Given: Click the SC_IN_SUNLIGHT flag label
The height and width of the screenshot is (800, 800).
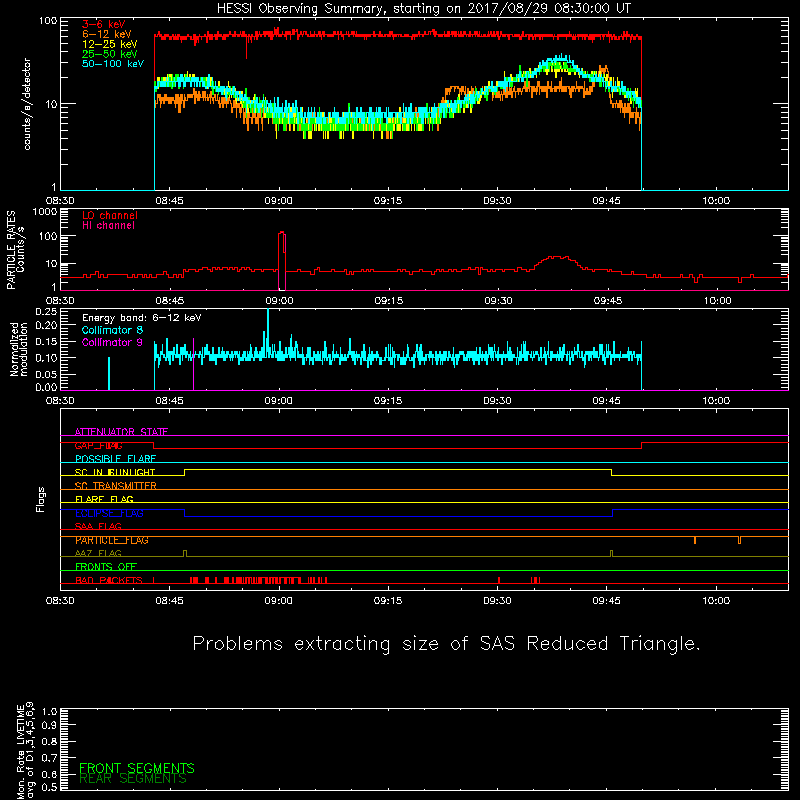Looking at the screenshot, I should click(x=115, y=472).
